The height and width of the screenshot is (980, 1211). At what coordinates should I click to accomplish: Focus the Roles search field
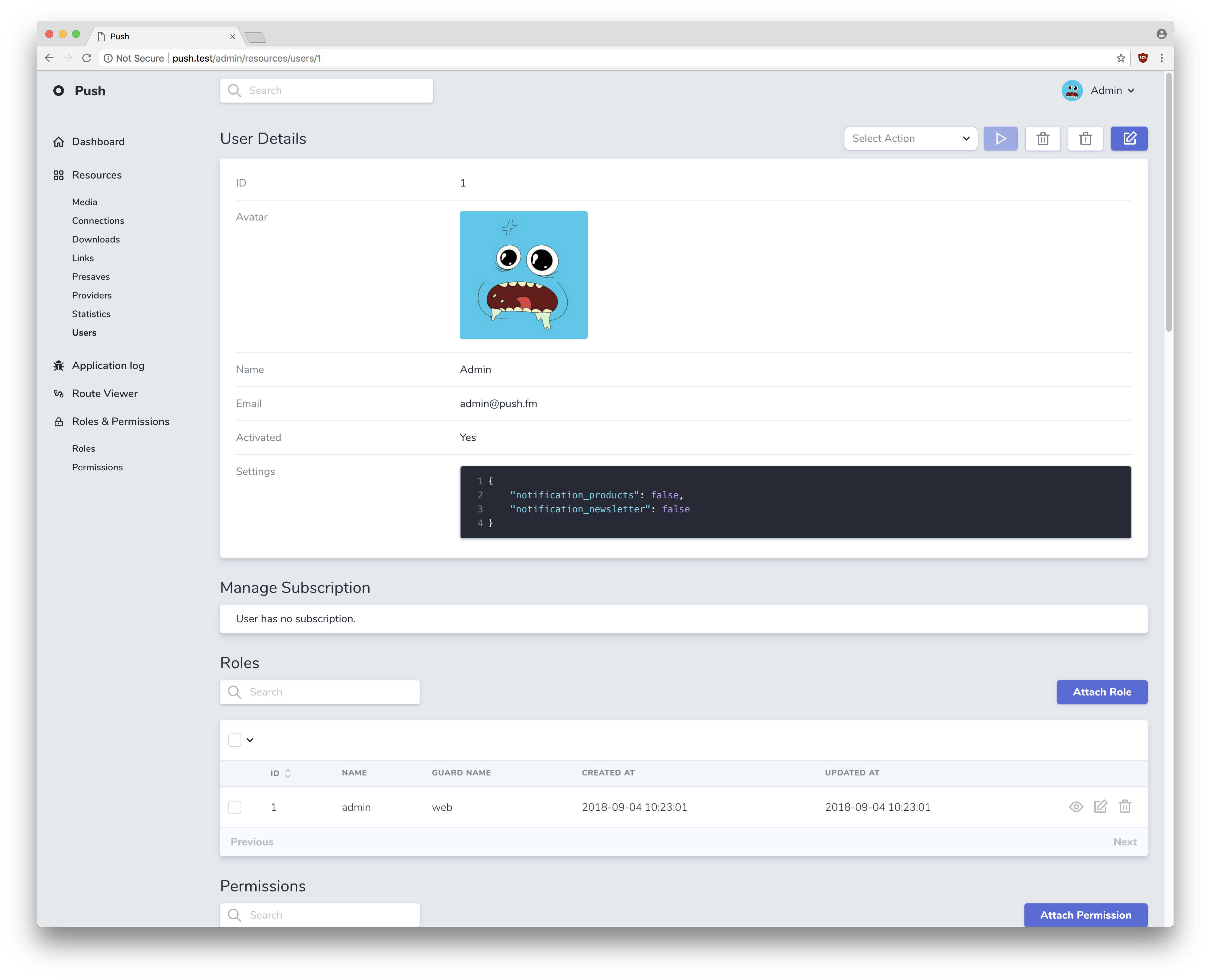(x=320, y=692)
